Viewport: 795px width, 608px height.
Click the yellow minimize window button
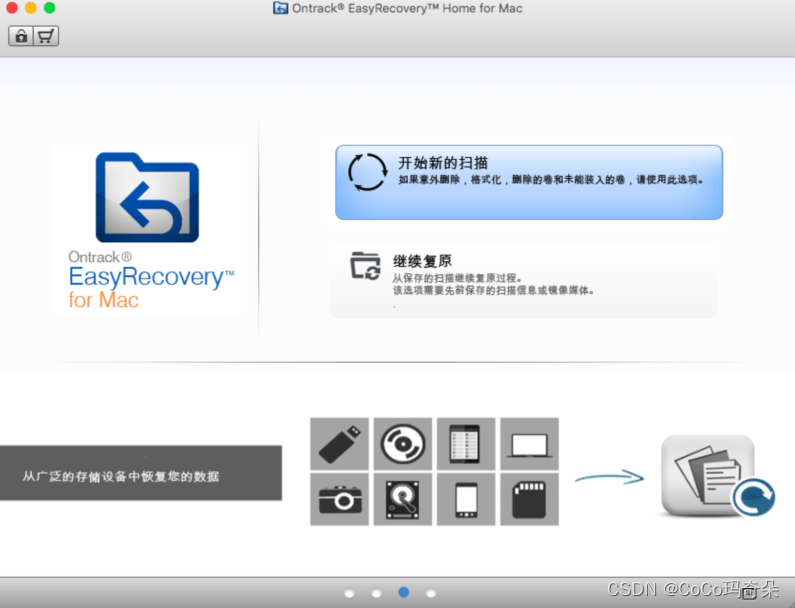31,8
